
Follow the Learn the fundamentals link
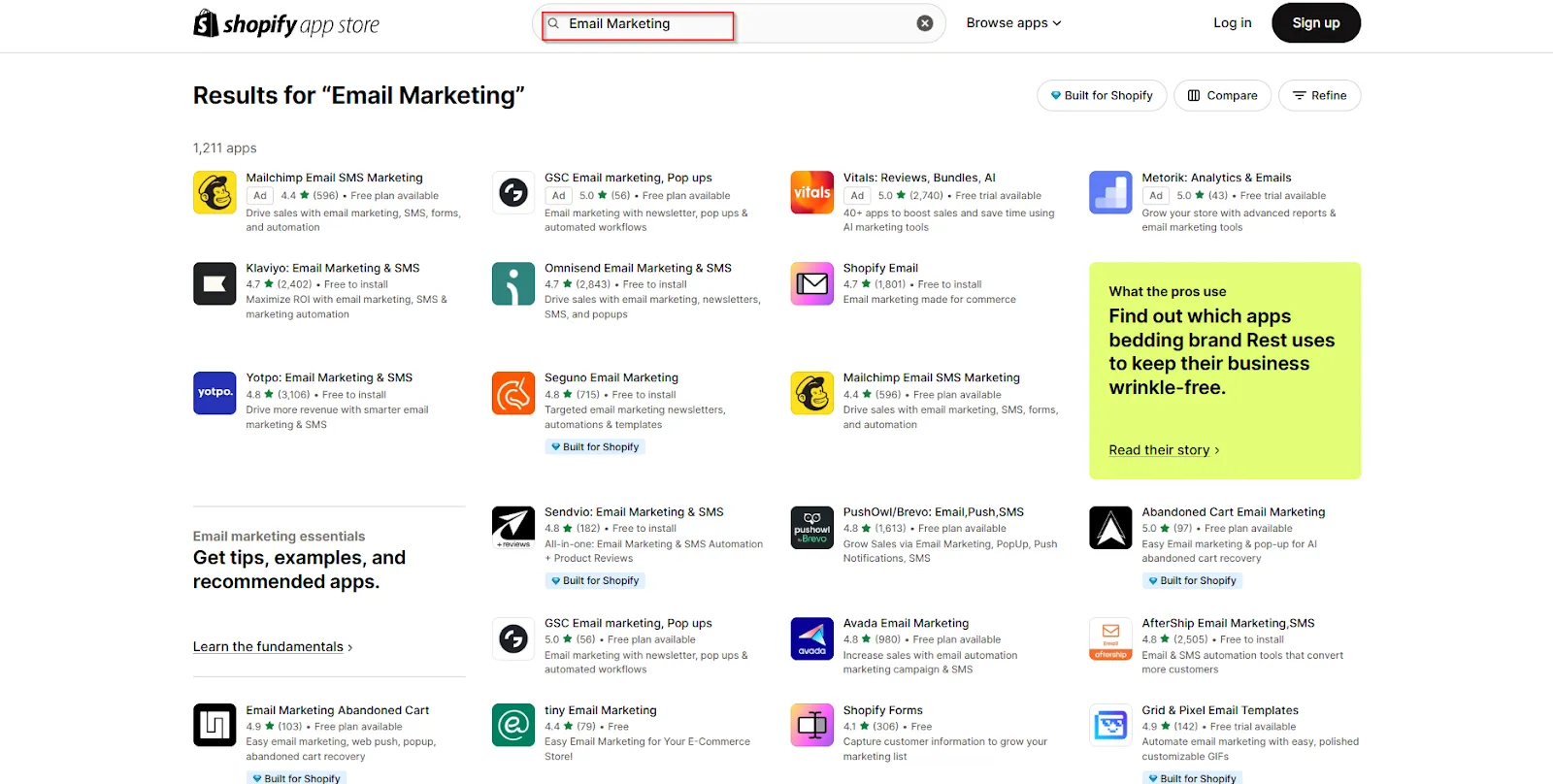272,647
